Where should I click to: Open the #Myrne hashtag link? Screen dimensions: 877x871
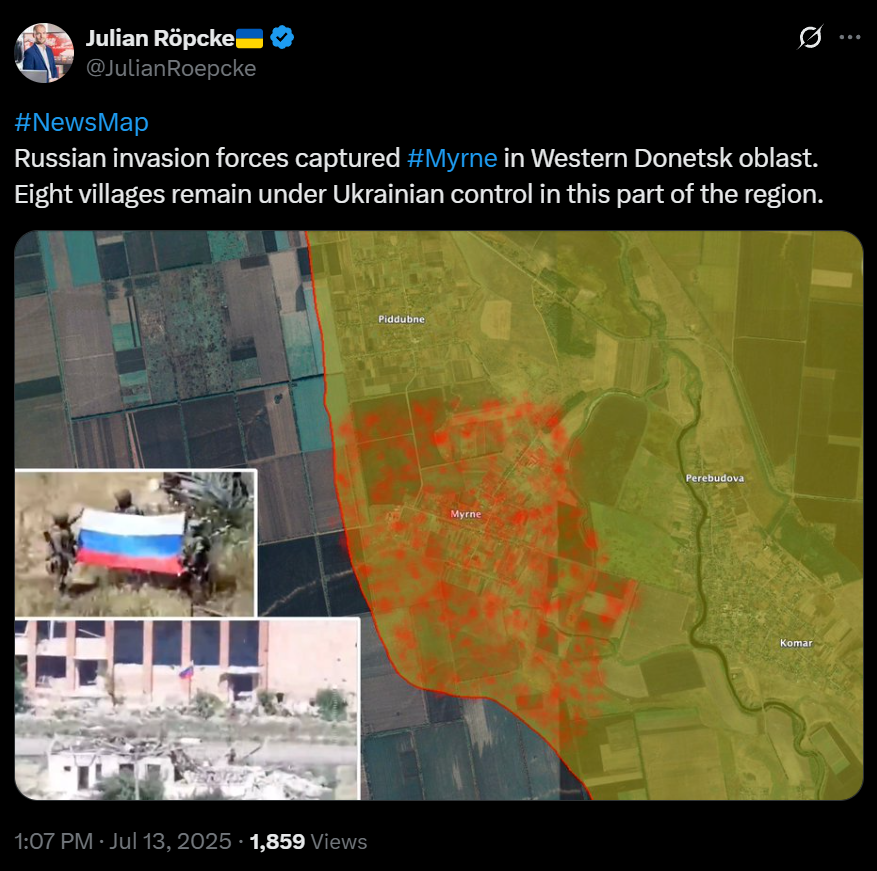[452, 158]
